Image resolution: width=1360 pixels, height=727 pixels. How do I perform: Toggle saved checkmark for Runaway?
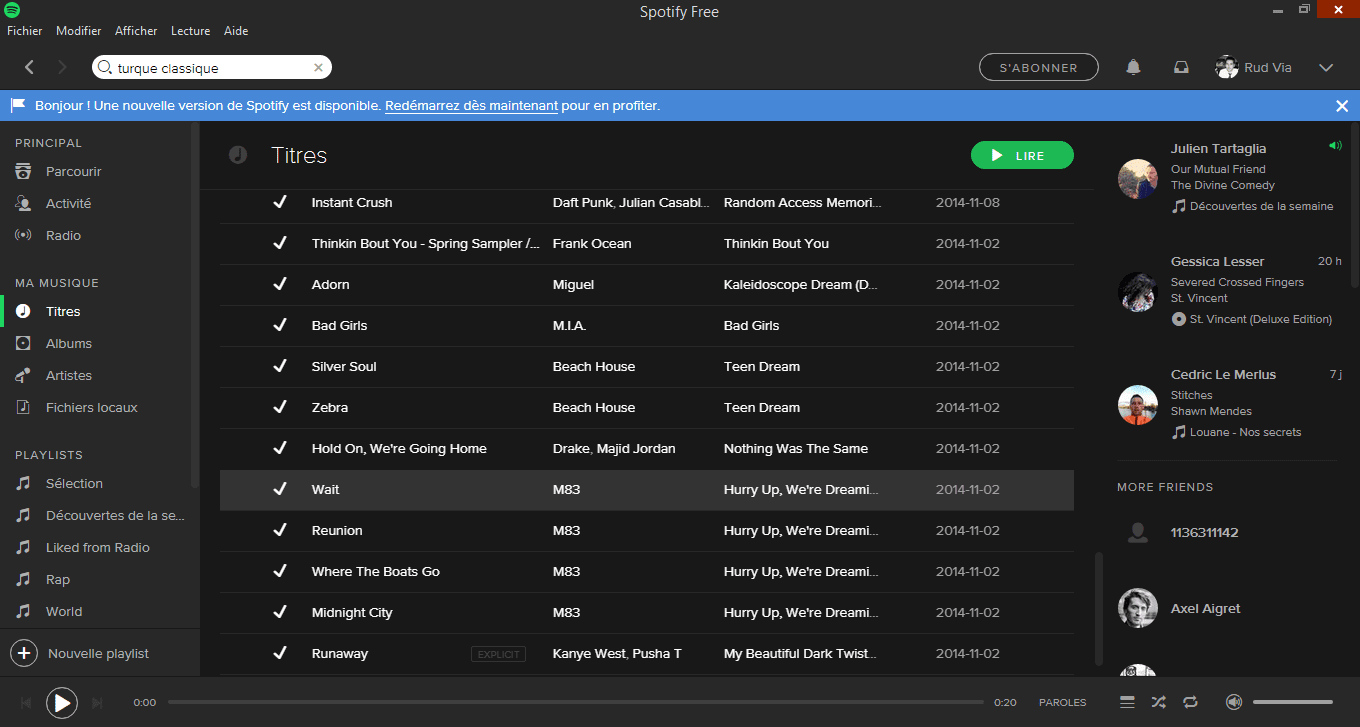point(280,653)
